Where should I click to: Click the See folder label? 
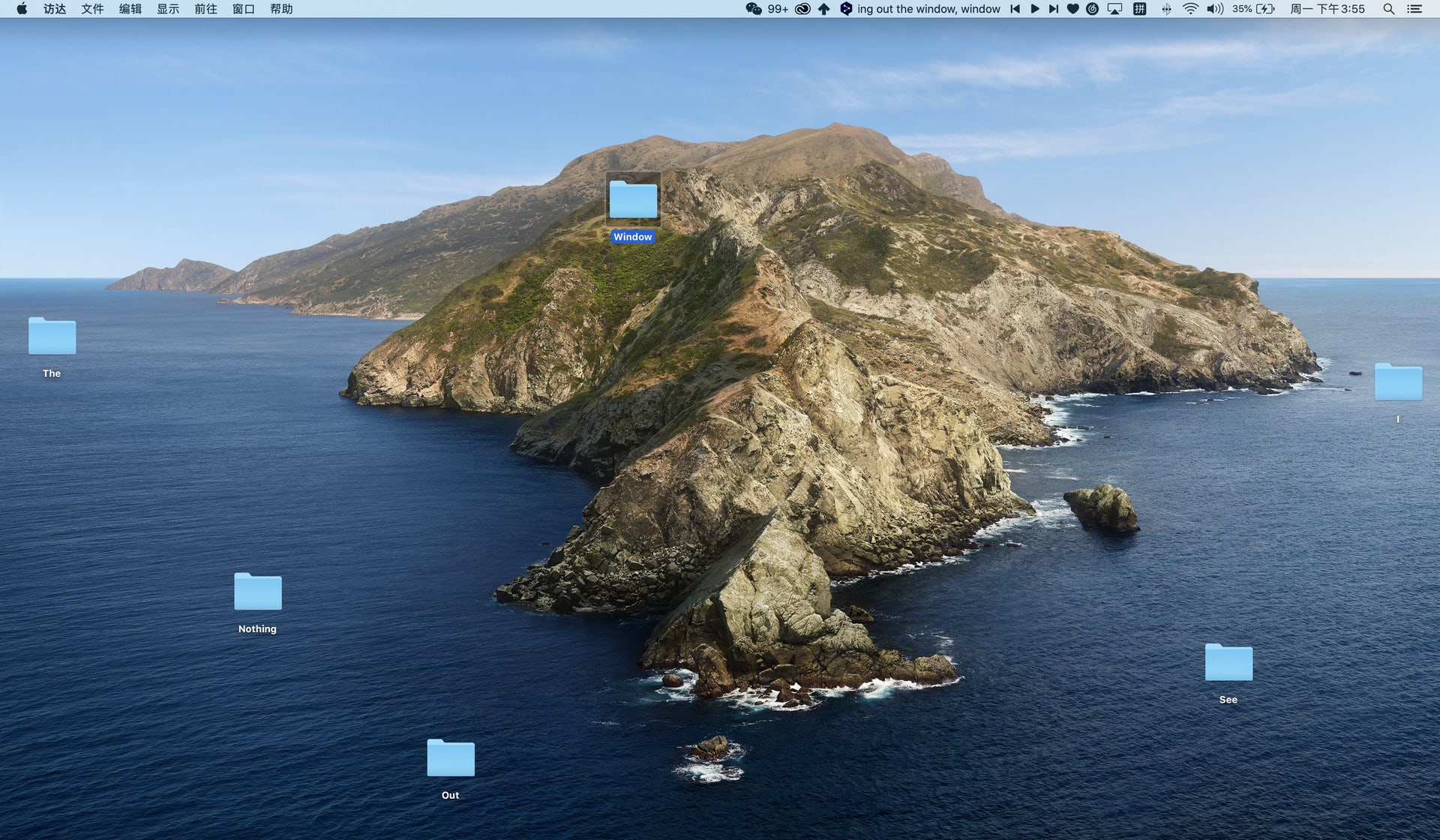1228,700
